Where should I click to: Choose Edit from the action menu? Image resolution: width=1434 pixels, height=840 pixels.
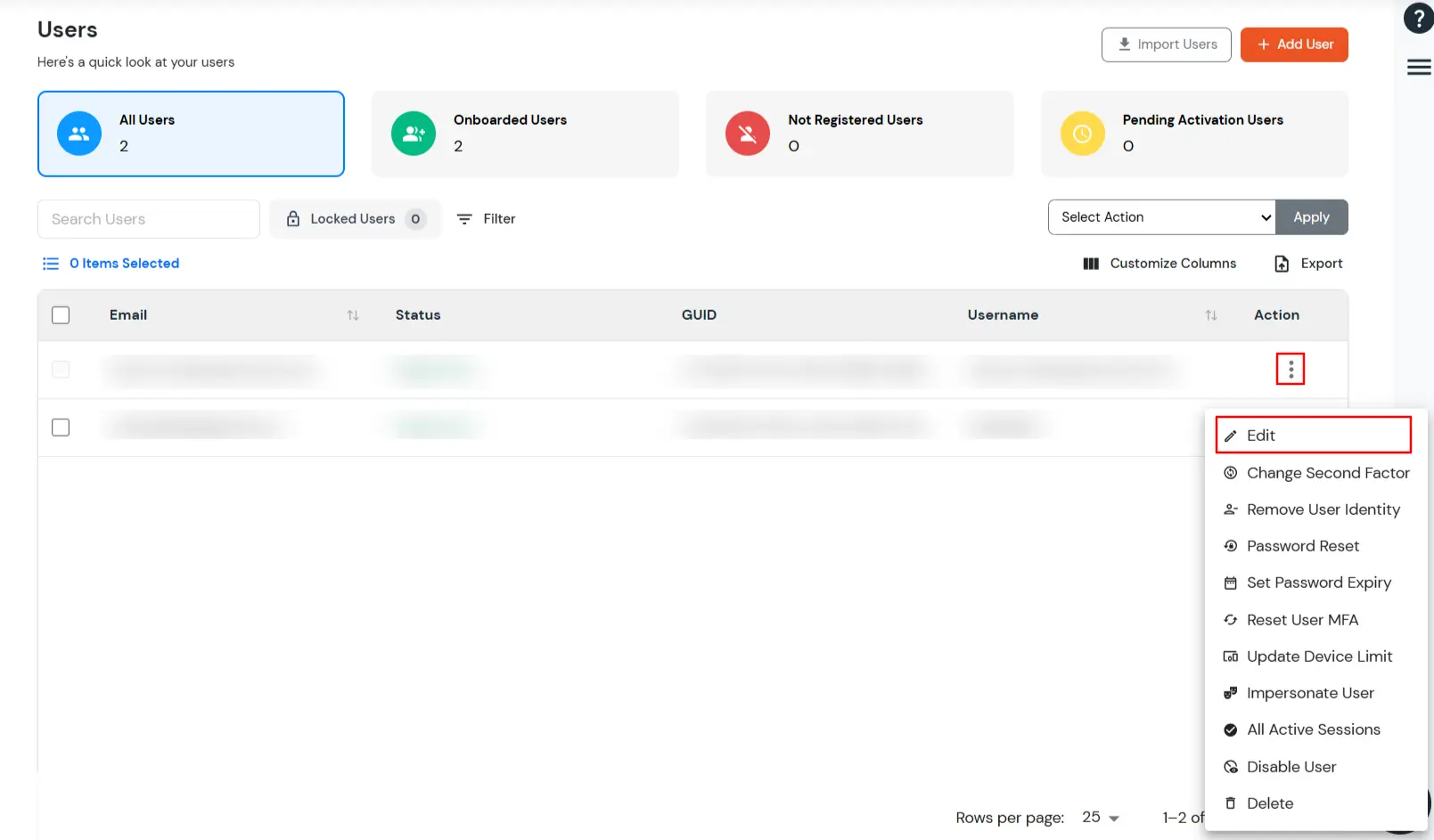click(x=1314, y=436)
